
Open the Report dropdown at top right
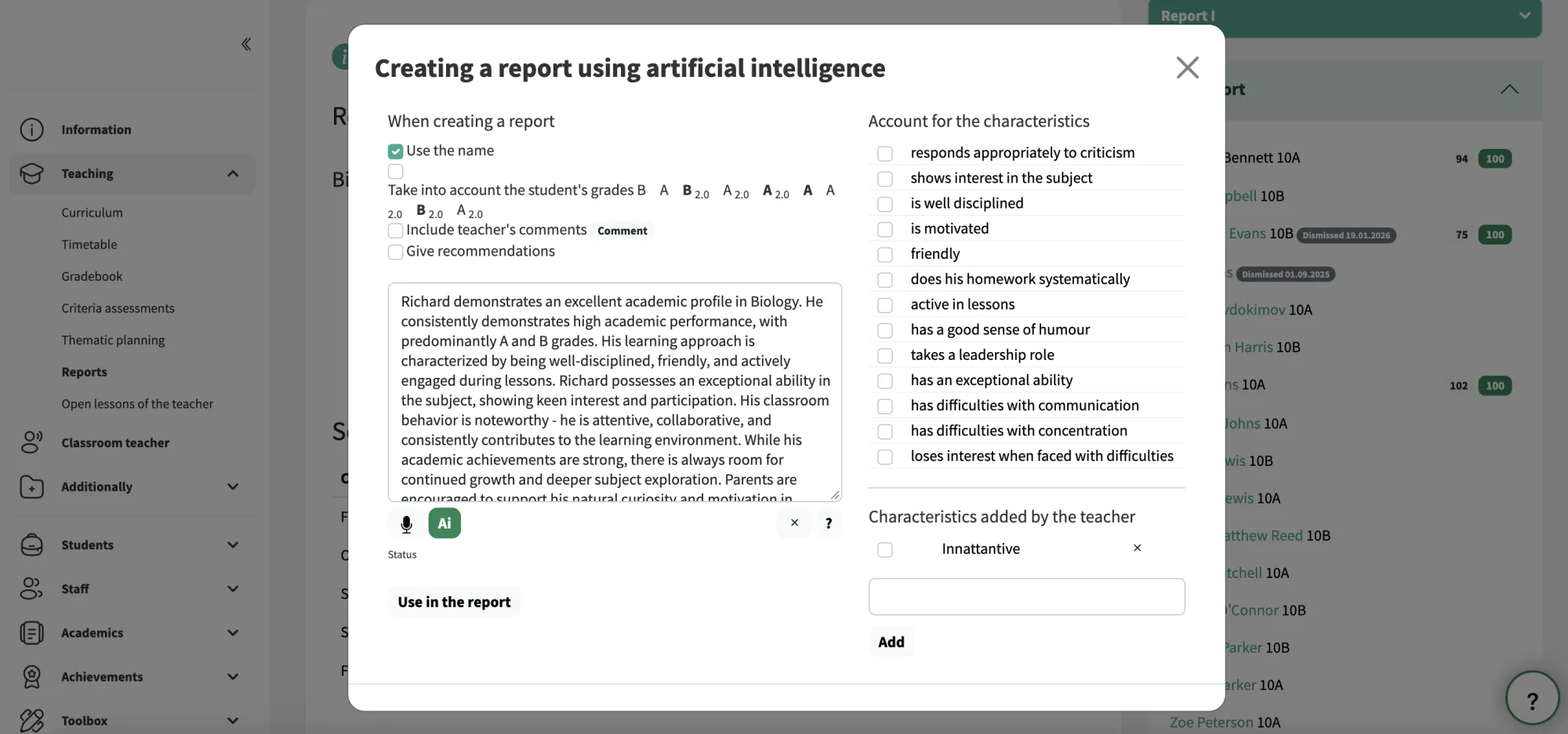[1345, 17]
